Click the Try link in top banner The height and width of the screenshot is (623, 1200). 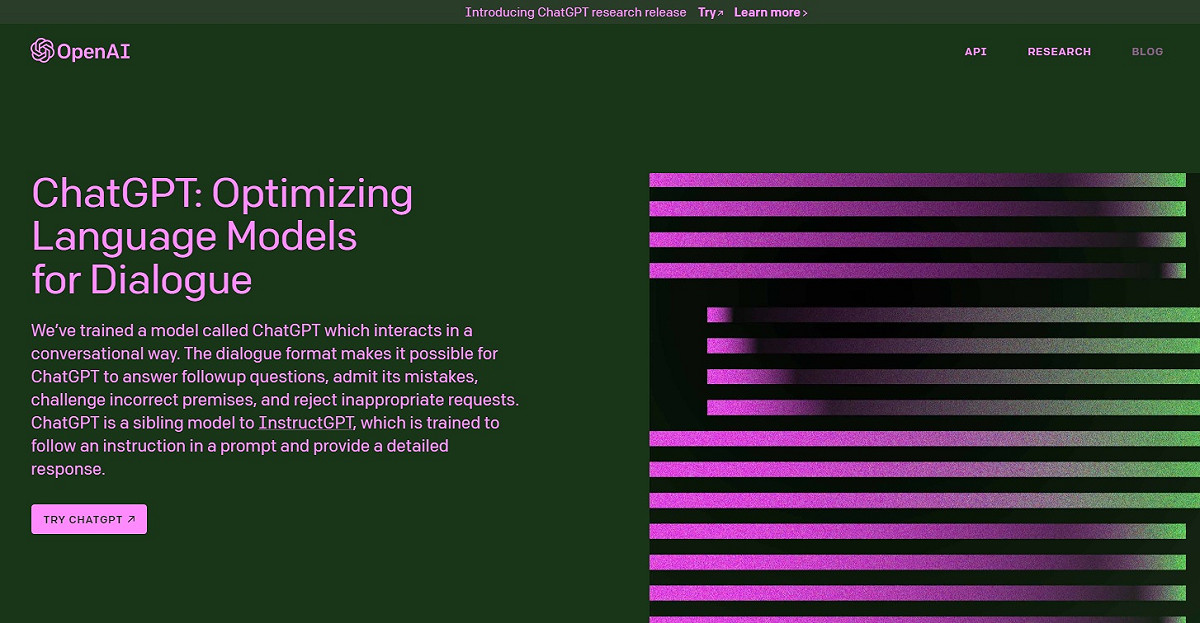click(710, 12)
